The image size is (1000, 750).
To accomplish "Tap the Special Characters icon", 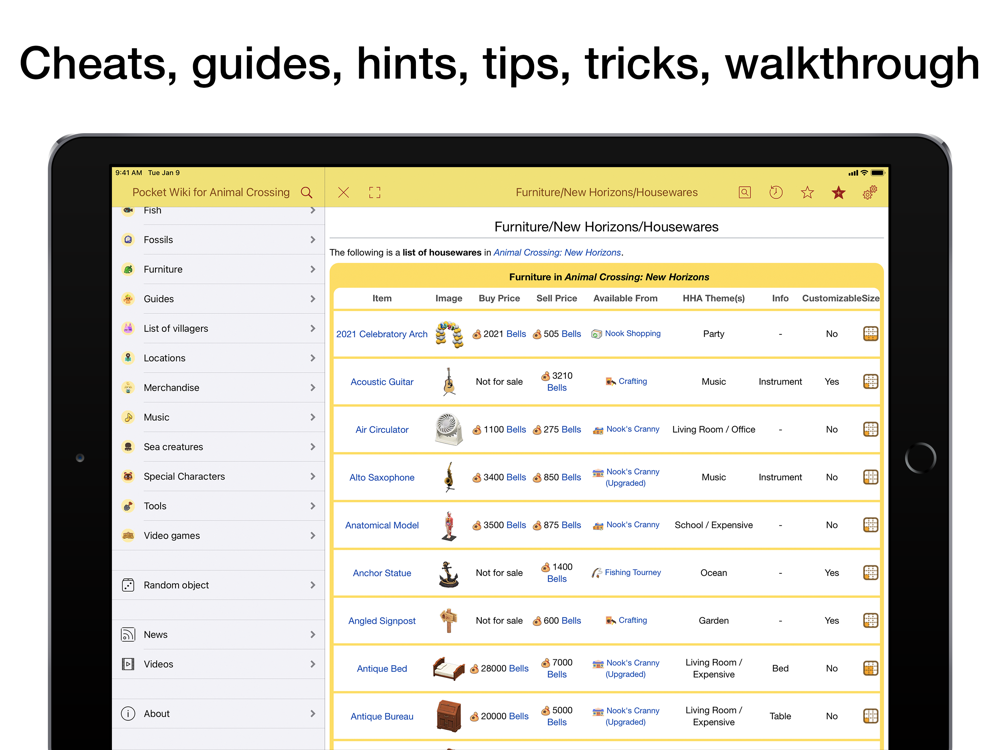I will point(128,476).
